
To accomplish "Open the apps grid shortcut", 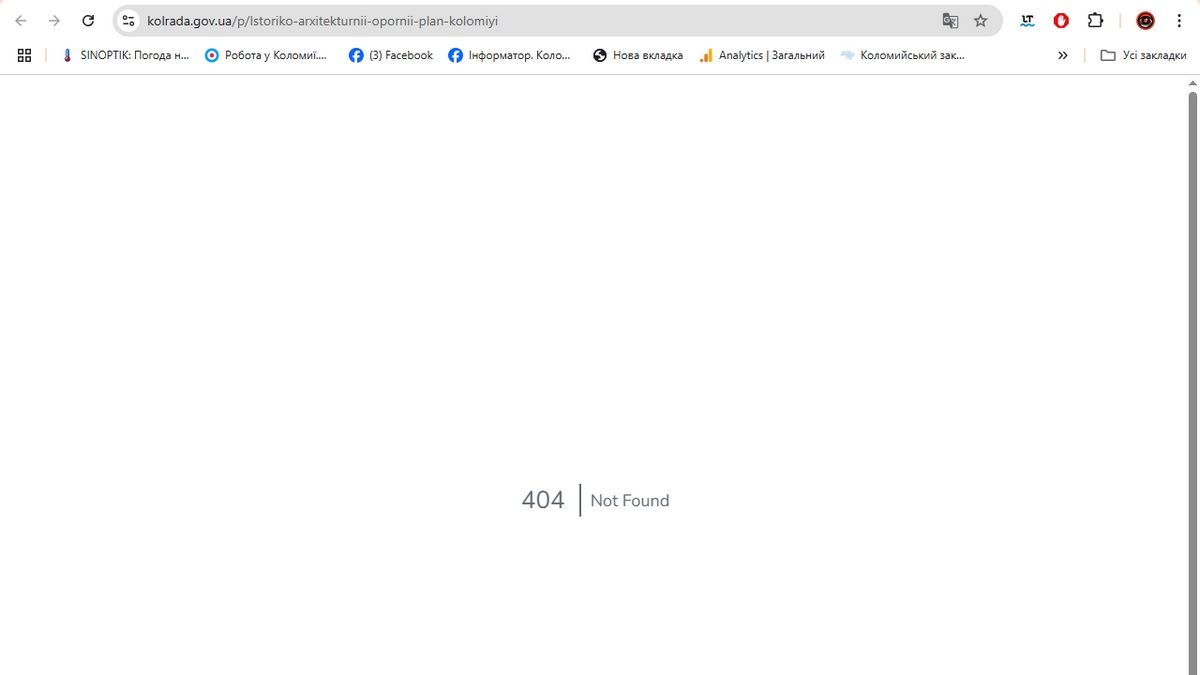I will tap(25, 56).
